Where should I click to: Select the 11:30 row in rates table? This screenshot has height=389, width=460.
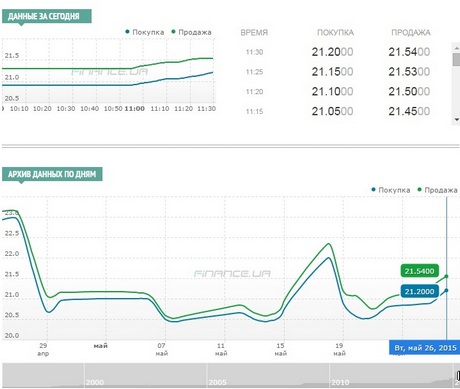click(337, 52)
